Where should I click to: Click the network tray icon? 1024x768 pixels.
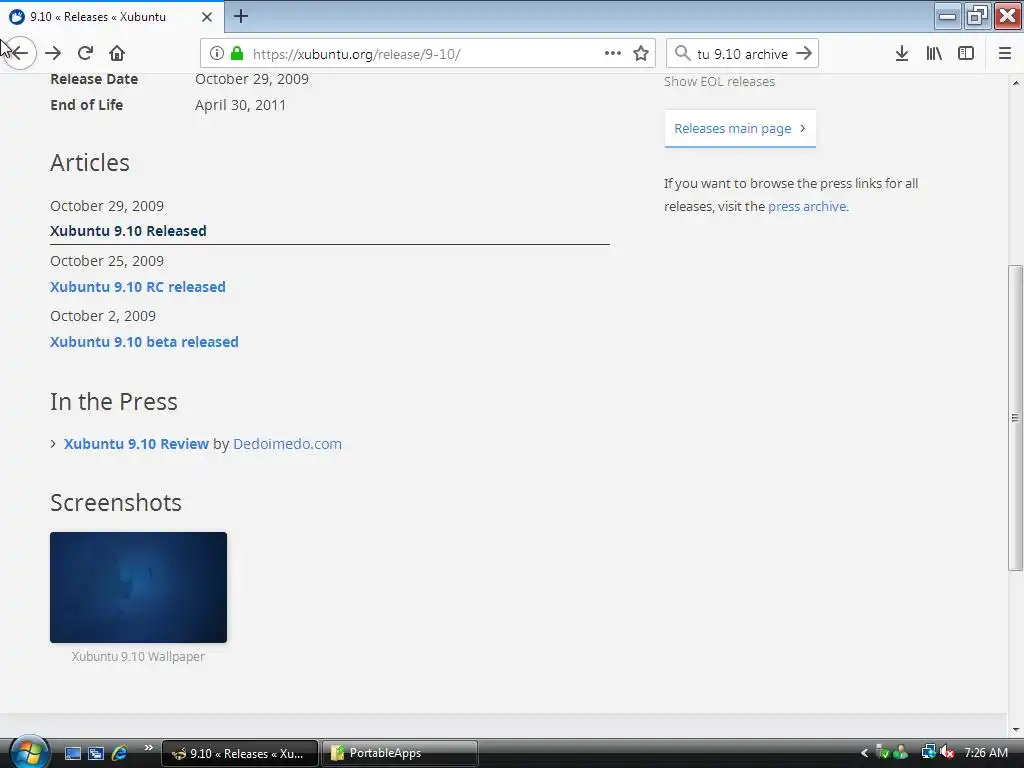tap(928, 752)
